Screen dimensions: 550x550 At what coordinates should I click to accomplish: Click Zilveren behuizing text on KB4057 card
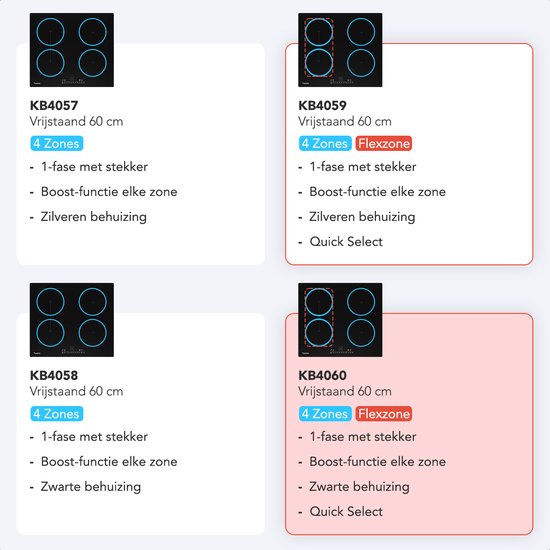pyautogui.click(x=94, y=217)
